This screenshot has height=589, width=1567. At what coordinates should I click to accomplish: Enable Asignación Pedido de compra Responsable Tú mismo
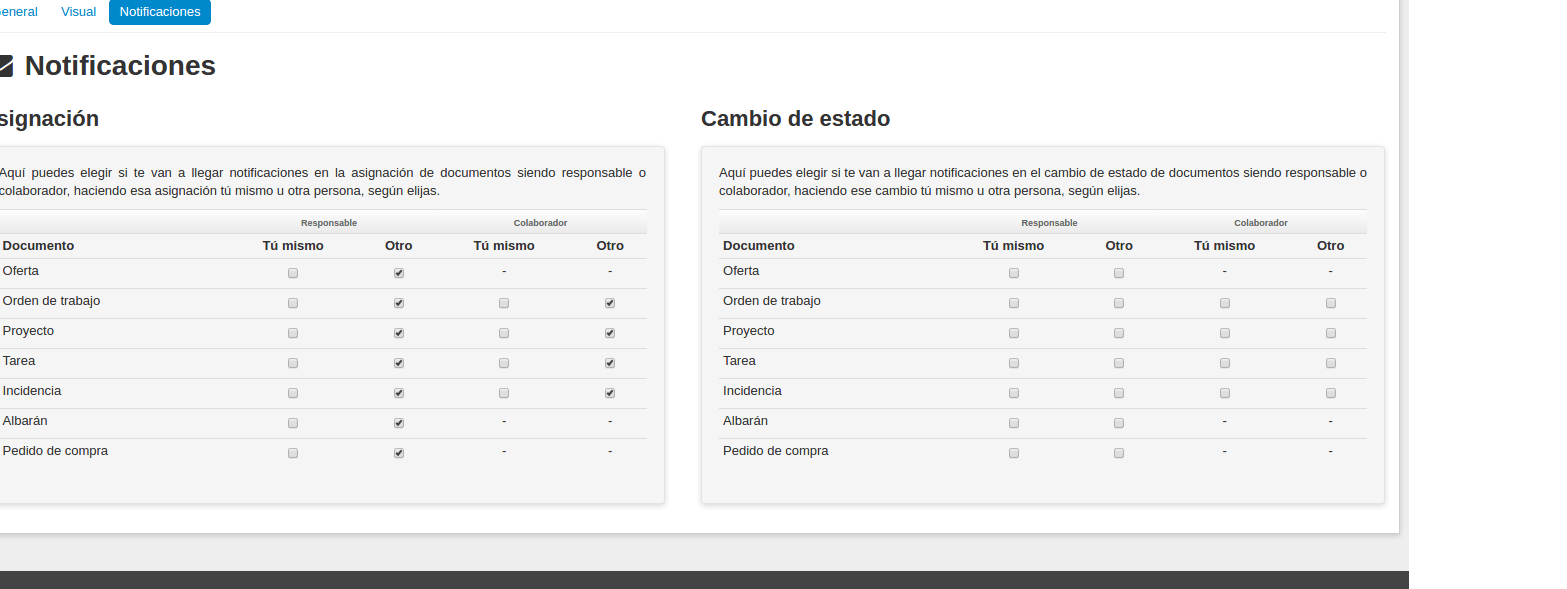293,453
